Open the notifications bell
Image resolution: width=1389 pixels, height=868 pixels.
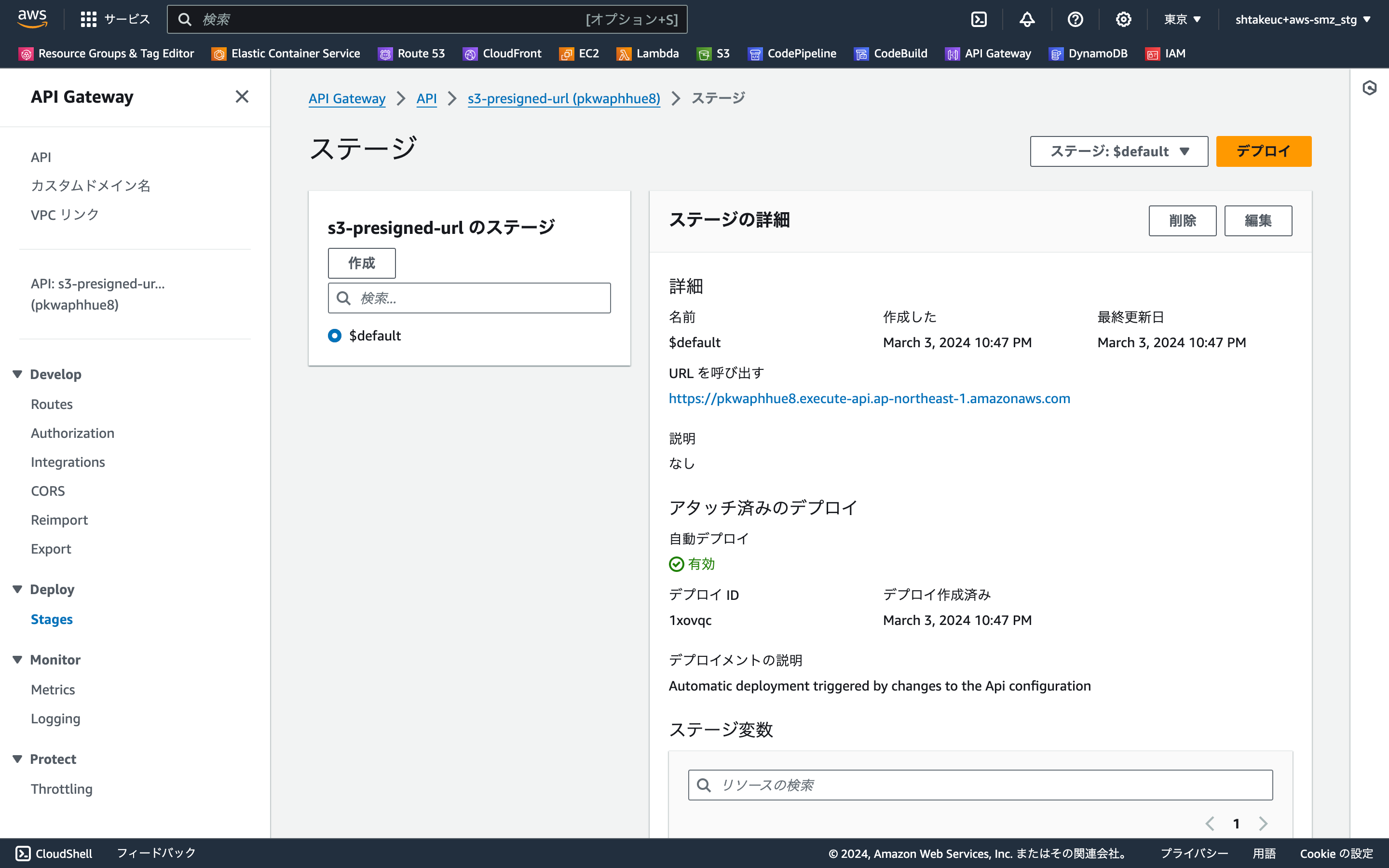tap(1027, 19)
